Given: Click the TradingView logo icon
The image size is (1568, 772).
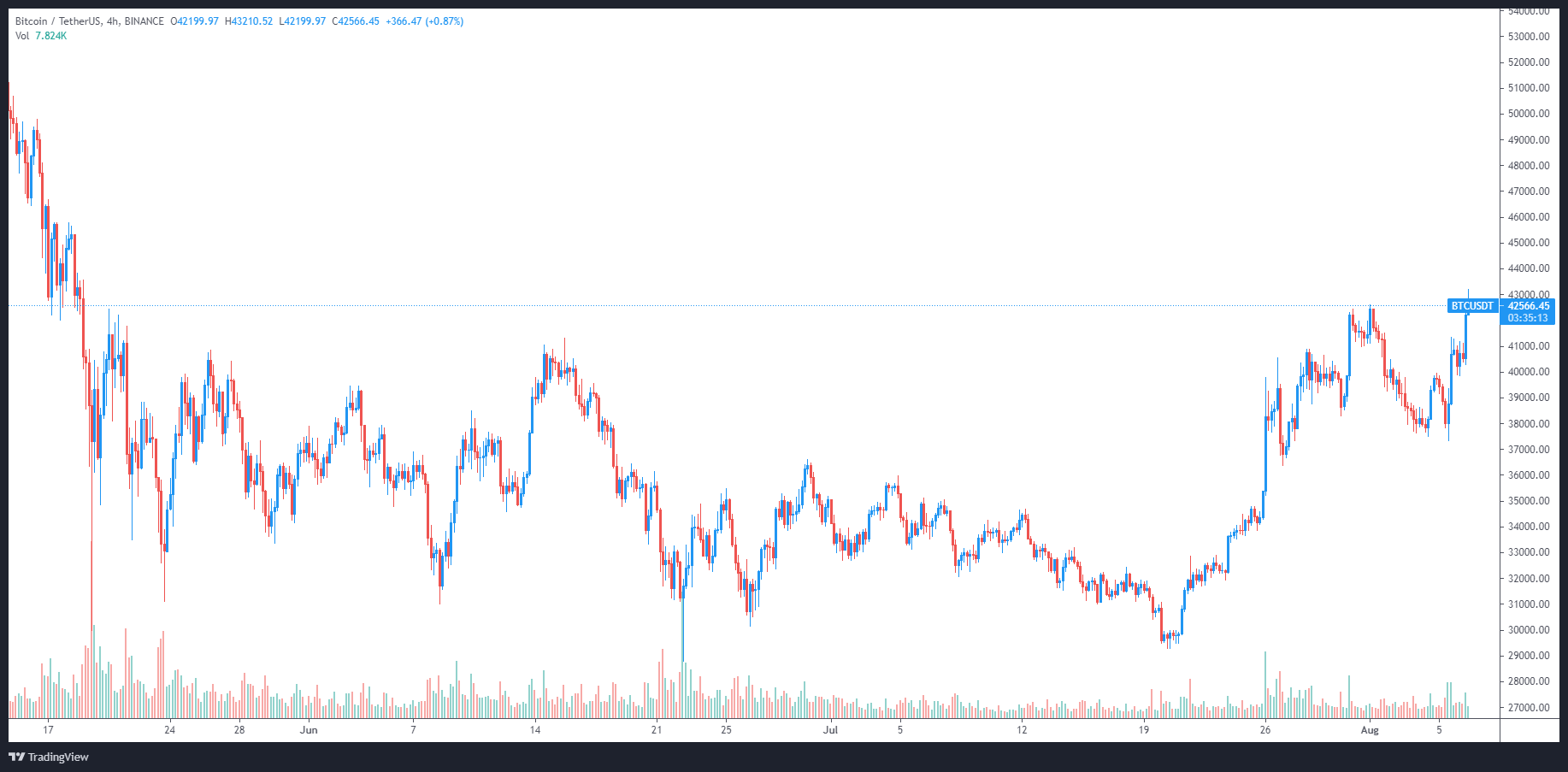Looking at the screenshot, I should [16, 757].
